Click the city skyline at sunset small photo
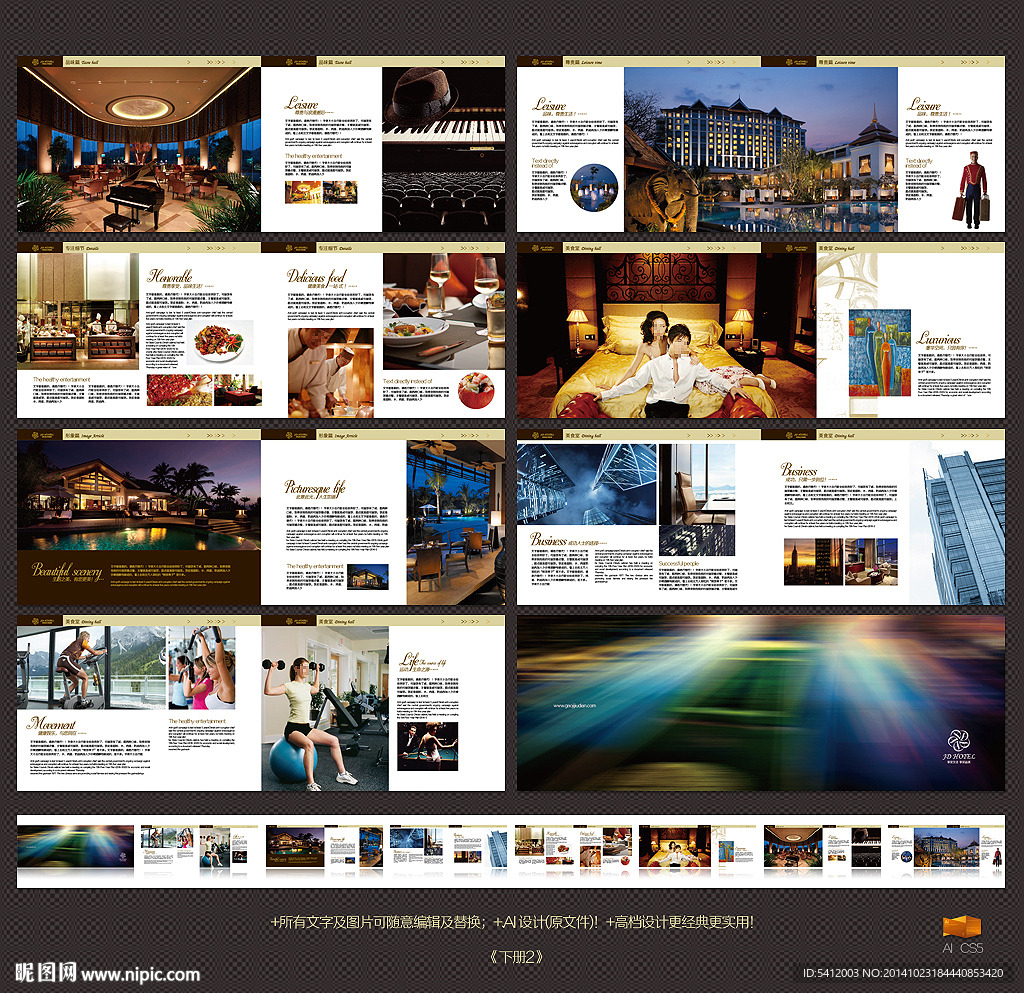1024x993 pixels. pos(813,561)
